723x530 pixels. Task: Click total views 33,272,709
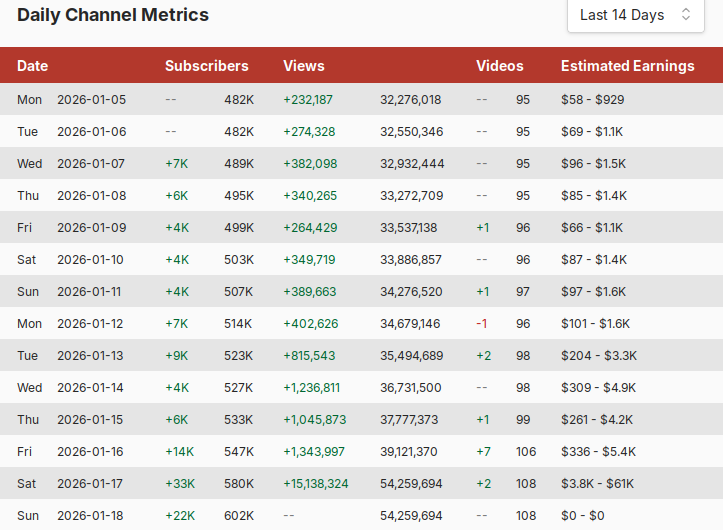(411, 196)
